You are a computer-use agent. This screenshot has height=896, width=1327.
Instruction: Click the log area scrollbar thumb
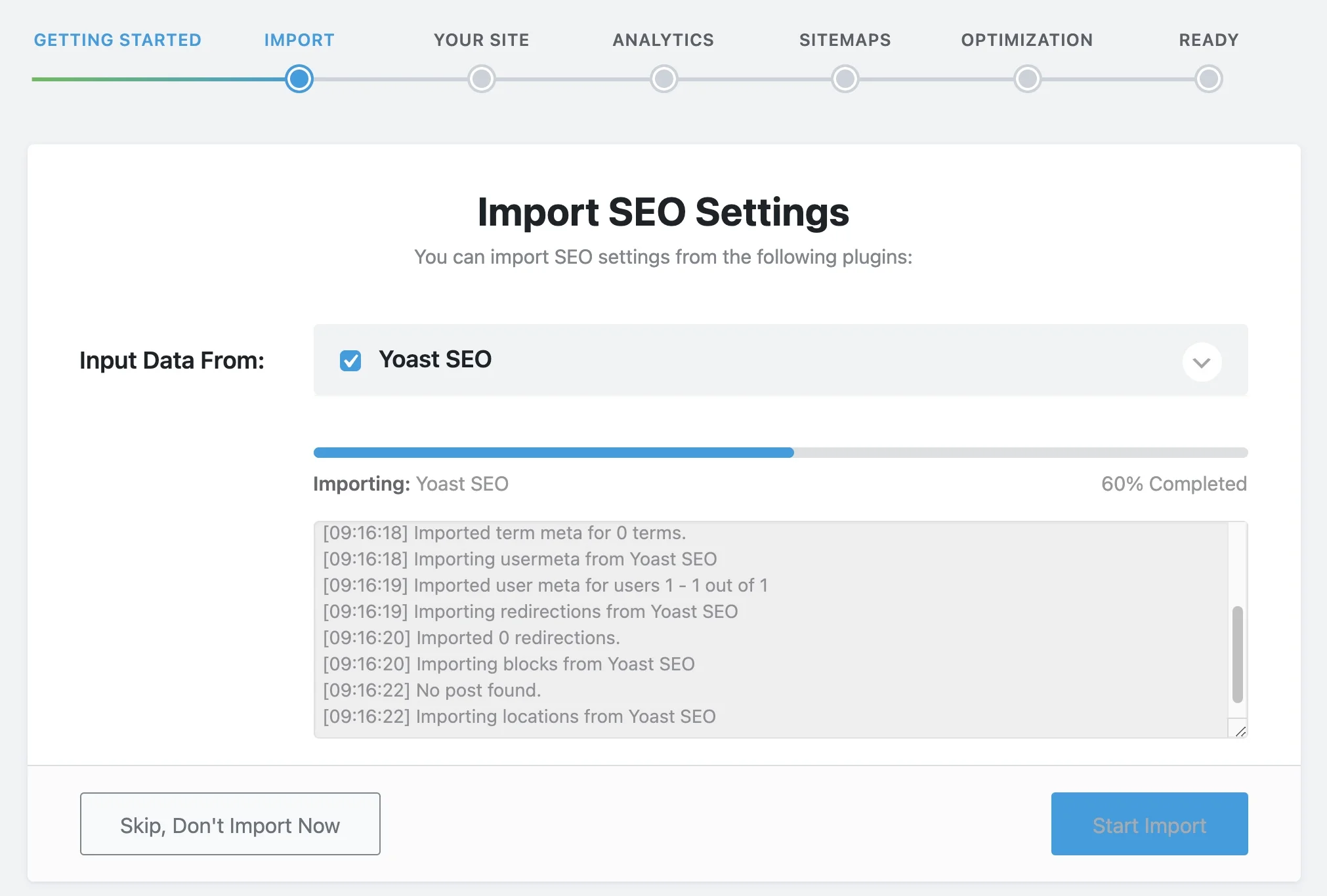click(x=1238, y=654)
